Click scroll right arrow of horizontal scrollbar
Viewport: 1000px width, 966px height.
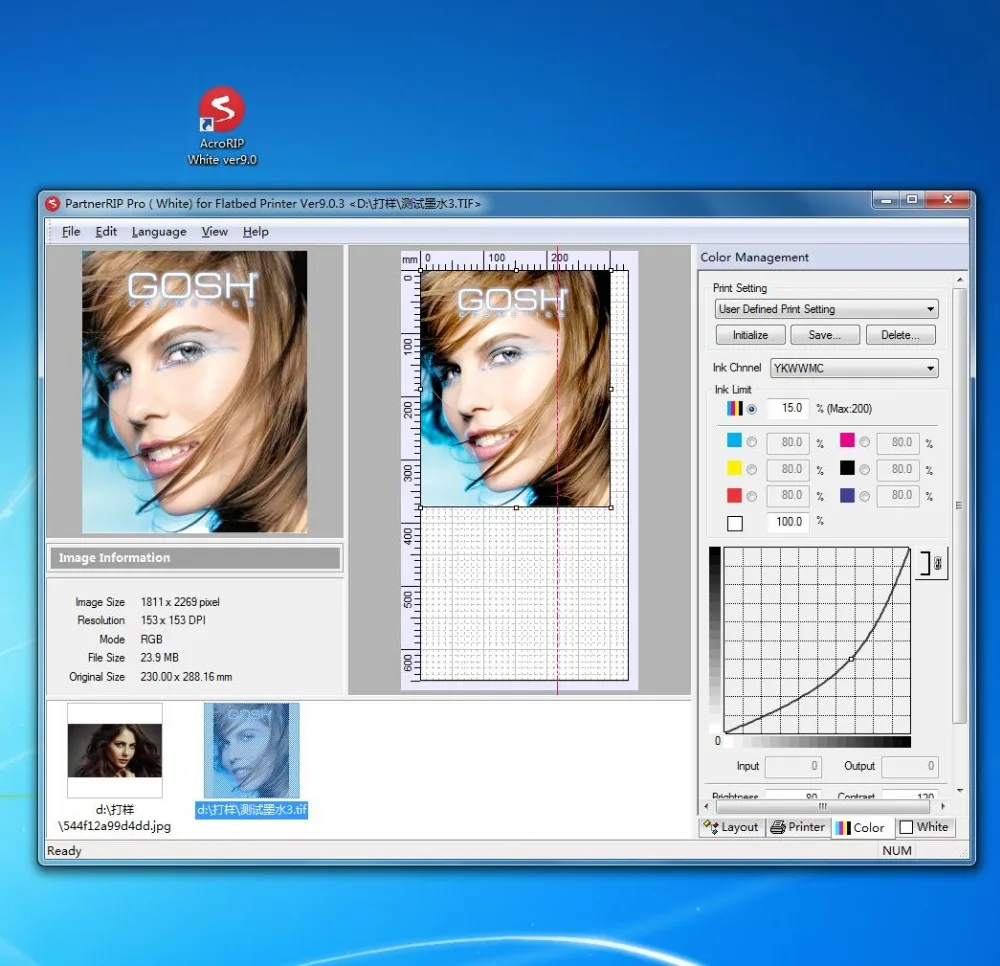943,807
